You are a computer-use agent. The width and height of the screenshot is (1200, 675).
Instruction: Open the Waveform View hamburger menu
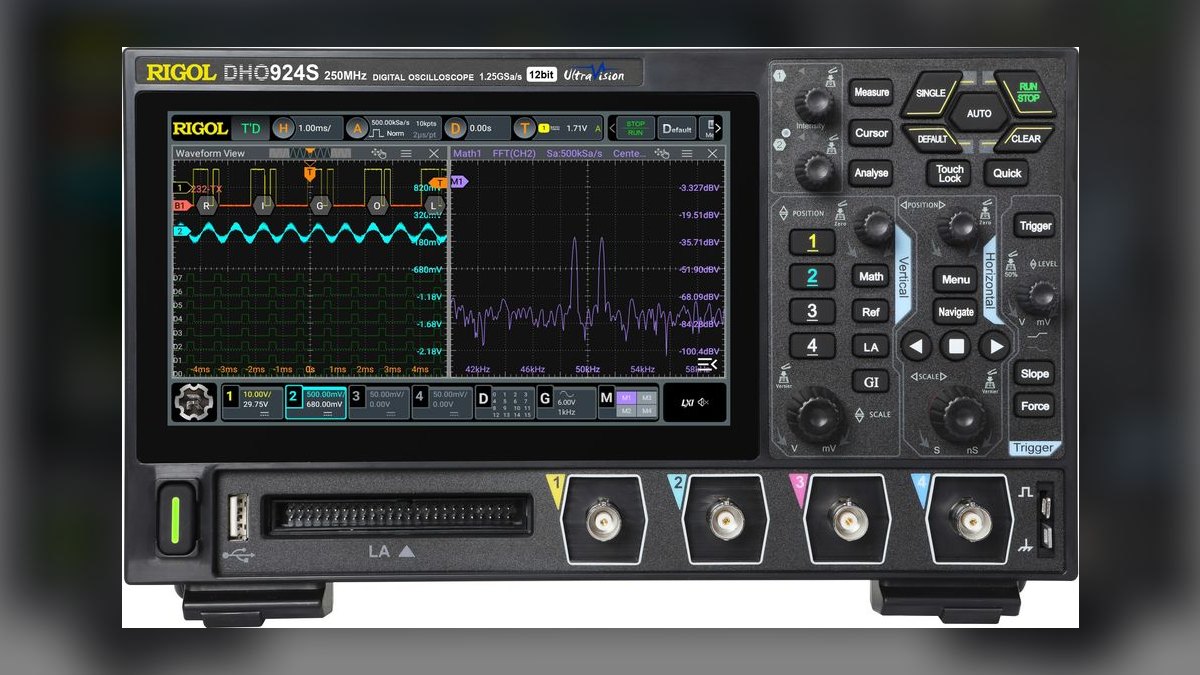(x=406, y=153)
